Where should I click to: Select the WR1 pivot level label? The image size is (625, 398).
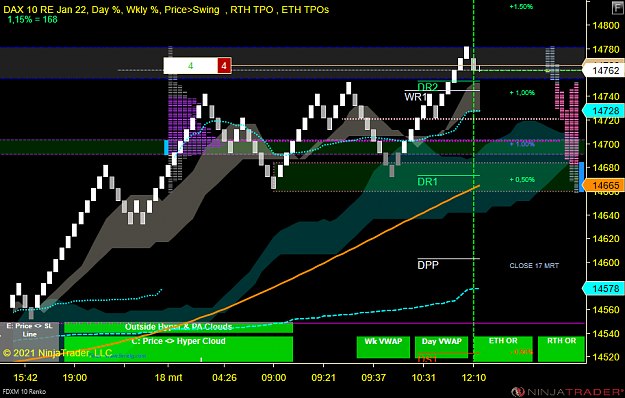(415, 97)
